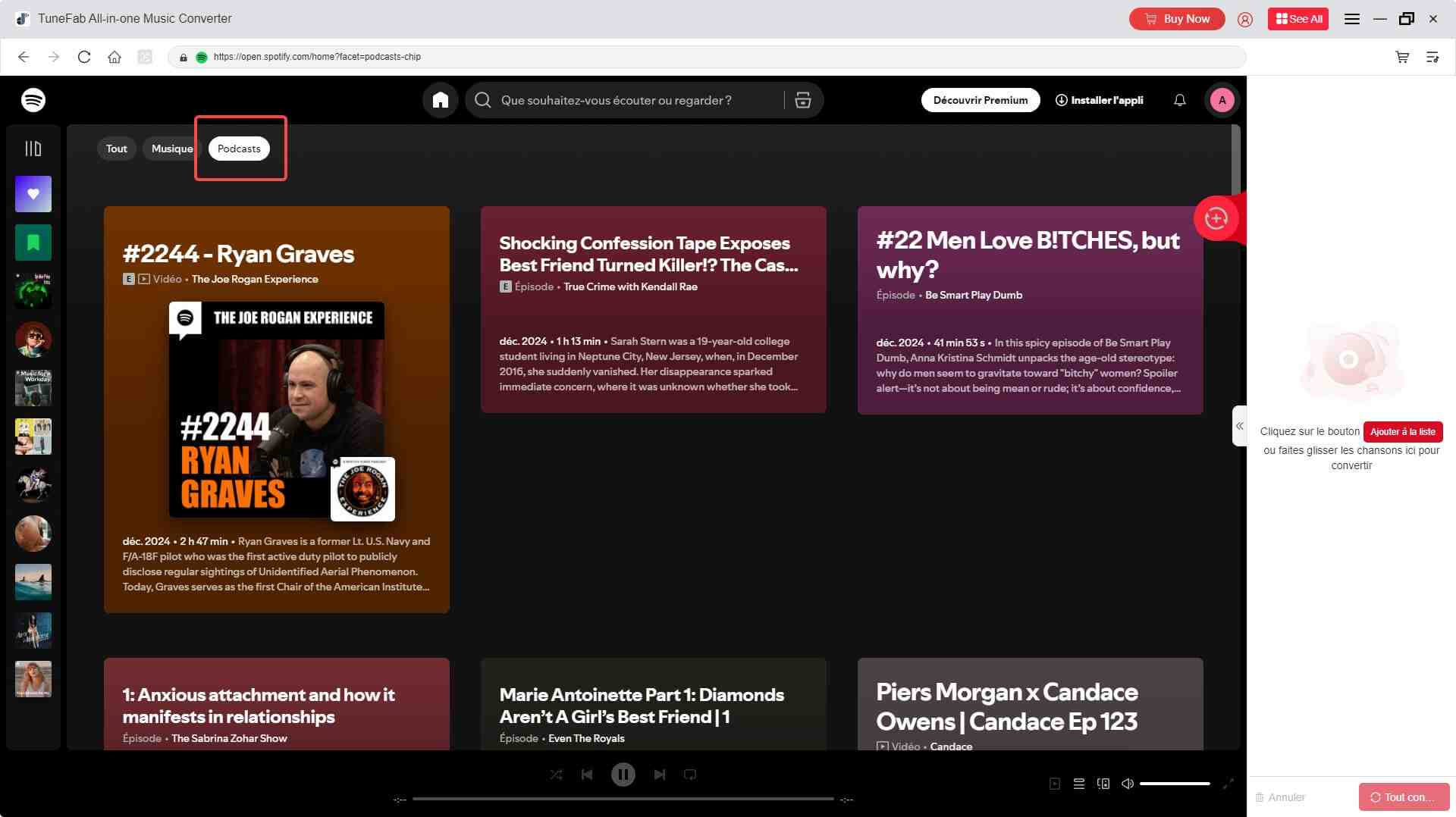Toggle repeat mode
Image resolution: width=1456 pixels, height=817 pixels.
(690, 775)
